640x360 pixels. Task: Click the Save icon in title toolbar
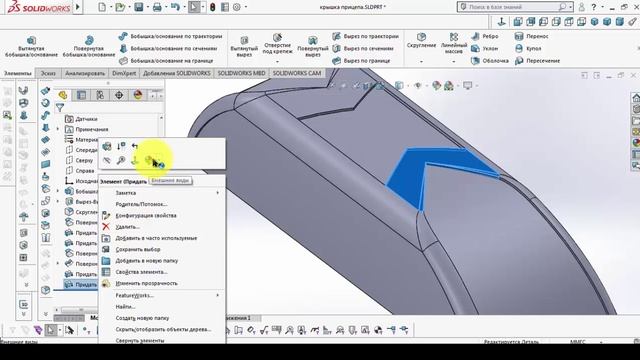[139, 7]
